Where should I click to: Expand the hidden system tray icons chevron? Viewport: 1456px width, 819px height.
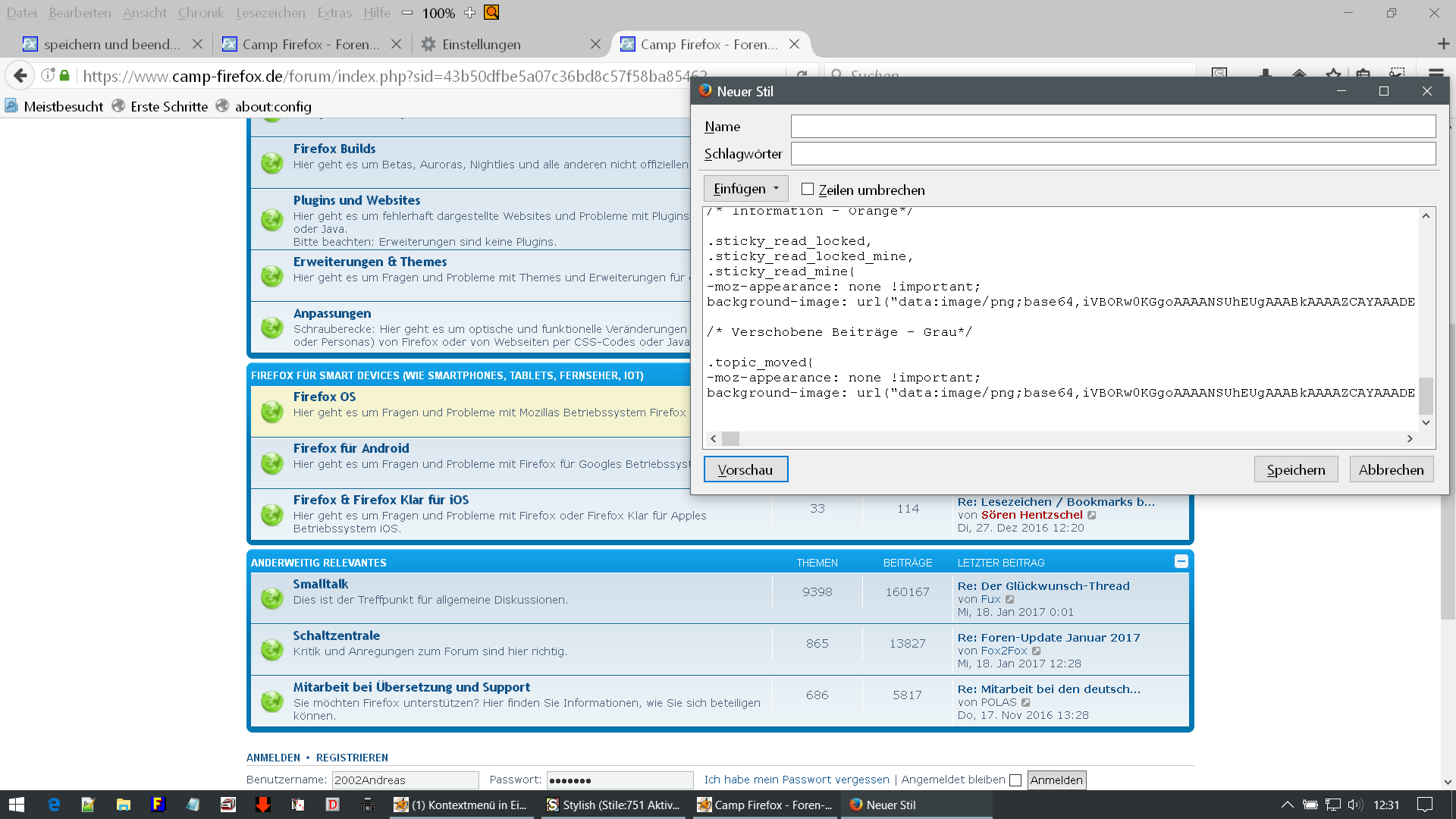(1287, 805)
